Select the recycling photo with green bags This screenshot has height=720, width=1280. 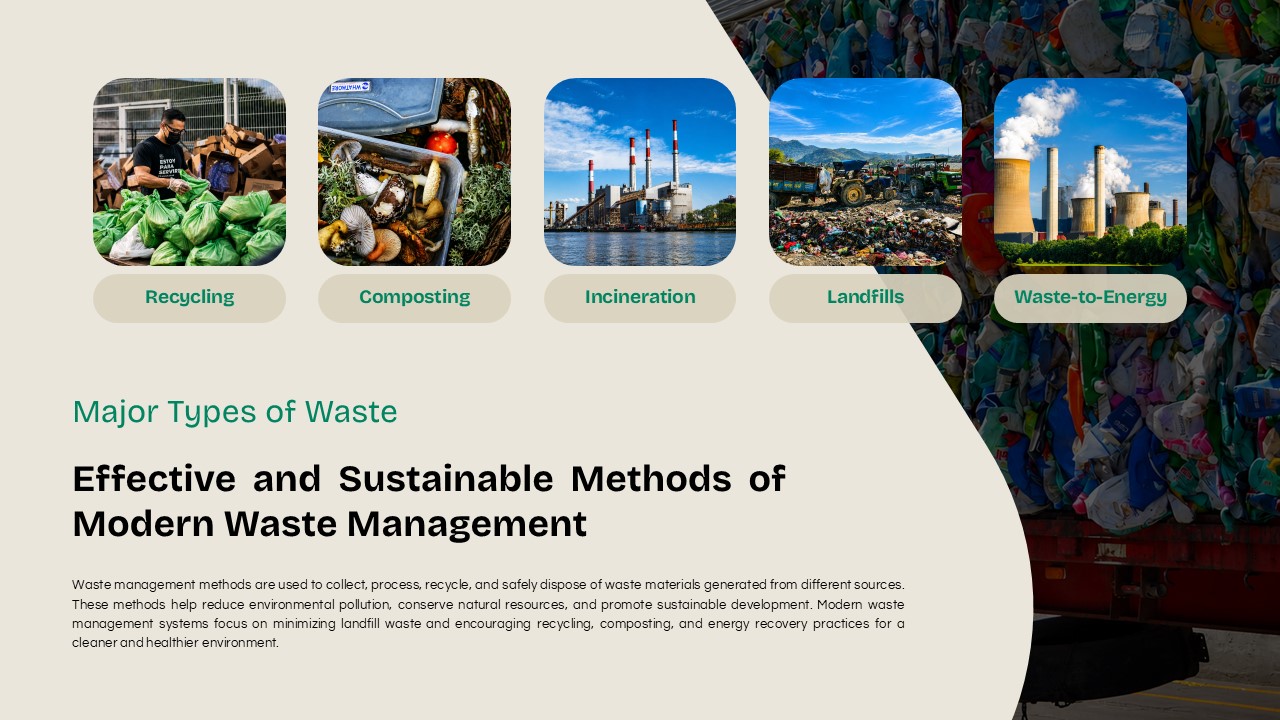point(189,172)
